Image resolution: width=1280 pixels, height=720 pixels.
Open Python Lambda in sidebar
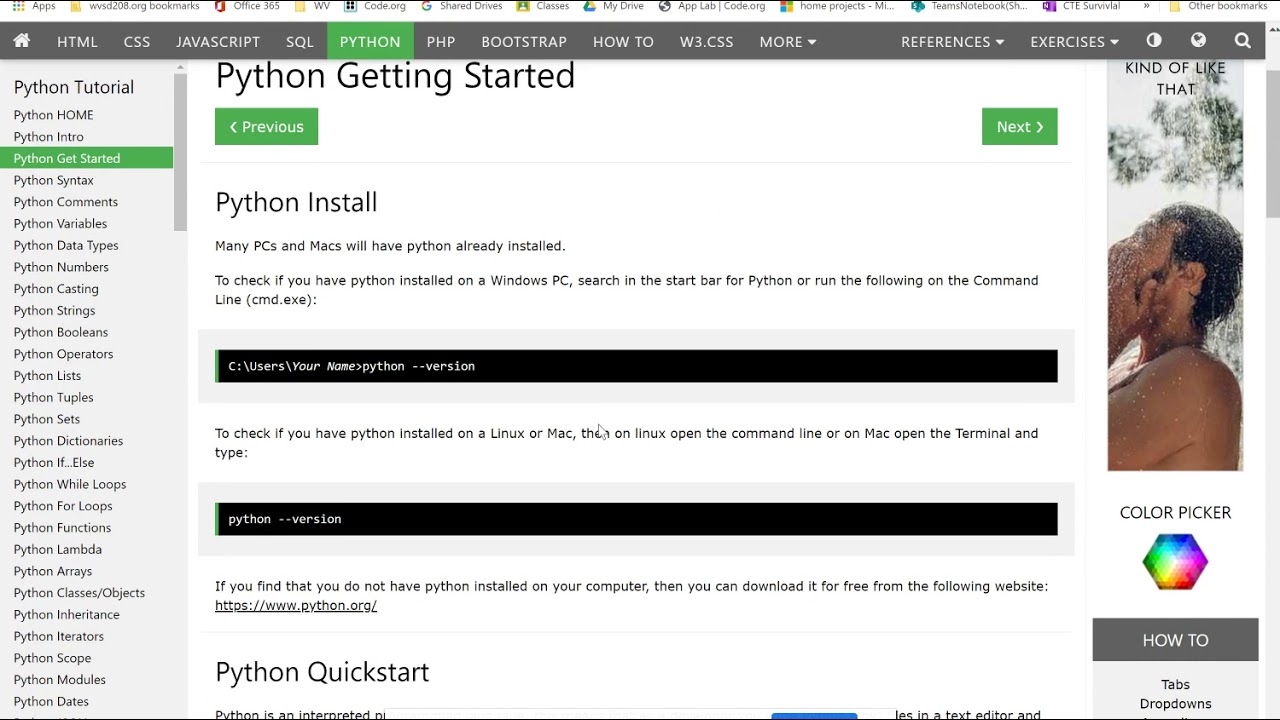(x=57, y=550)
